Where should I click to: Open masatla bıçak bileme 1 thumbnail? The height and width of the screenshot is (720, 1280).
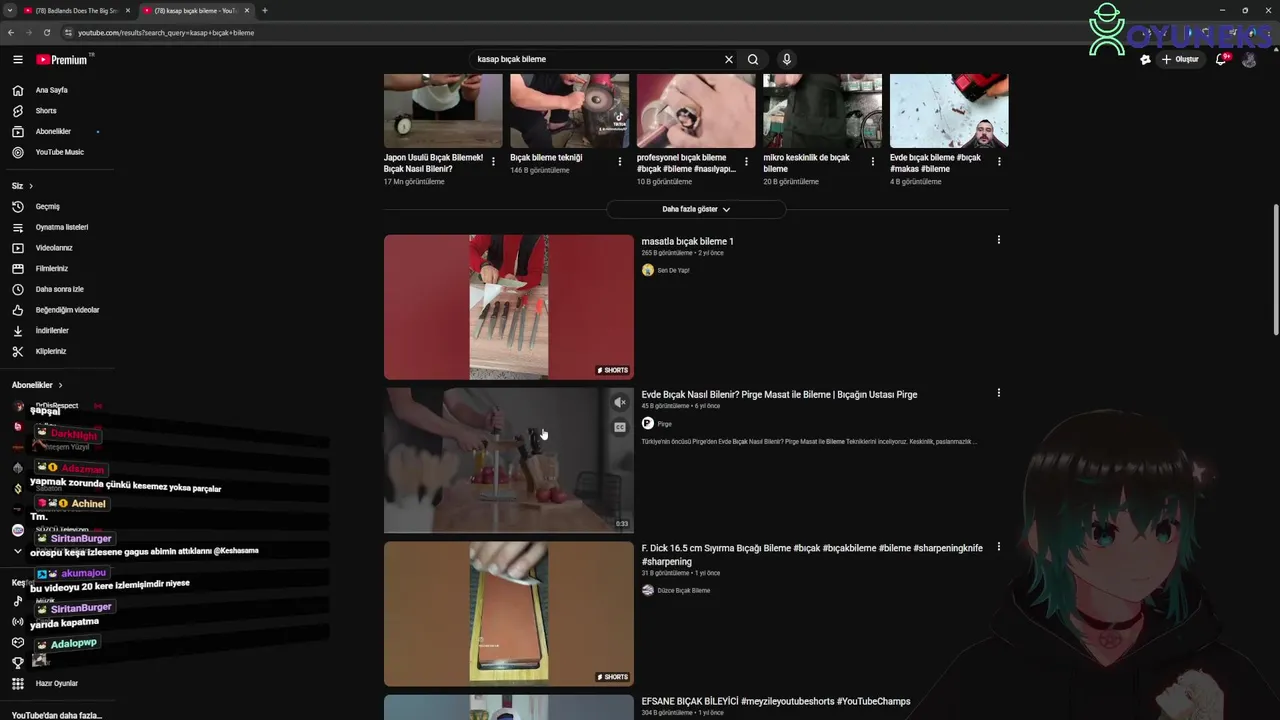509,307
